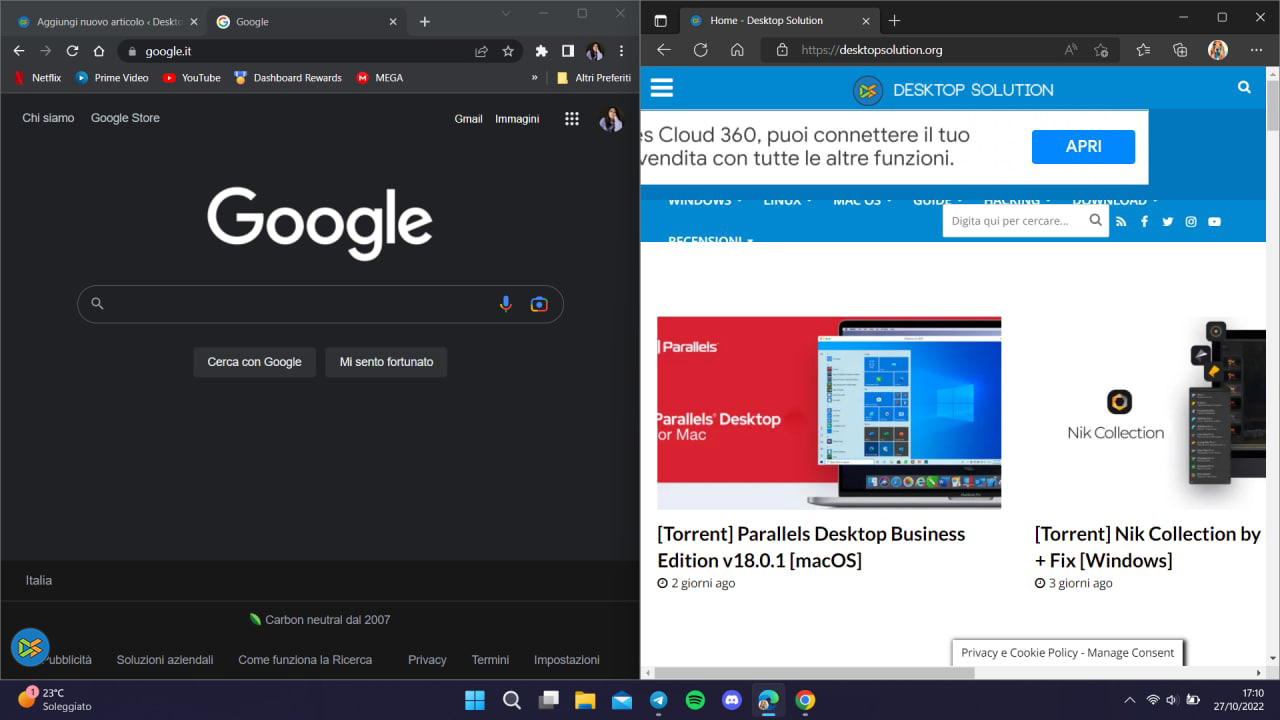Open the Dashboard Rewards bookmark

tap(288, 78)
